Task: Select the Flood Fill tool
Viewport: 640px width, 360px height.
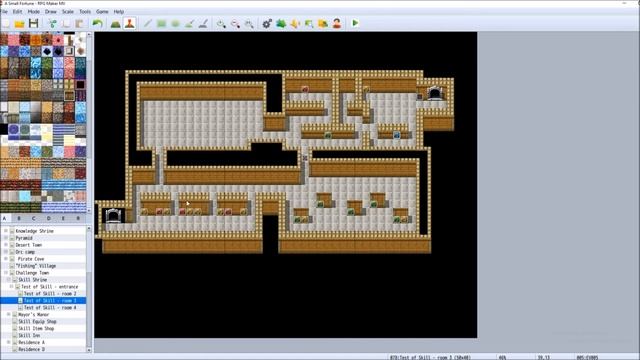Action: (189, 23)
